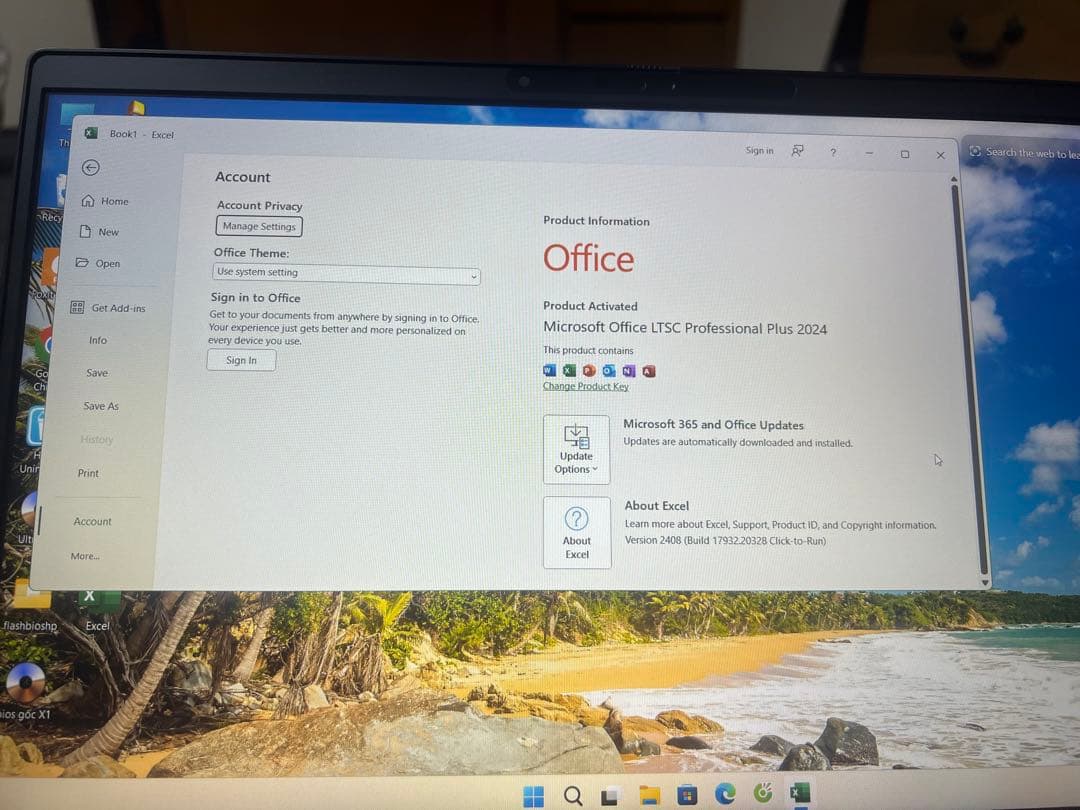Click the PowerPoint icon under This product contains
Viewport: 1080px width, 810px height.
589,370
